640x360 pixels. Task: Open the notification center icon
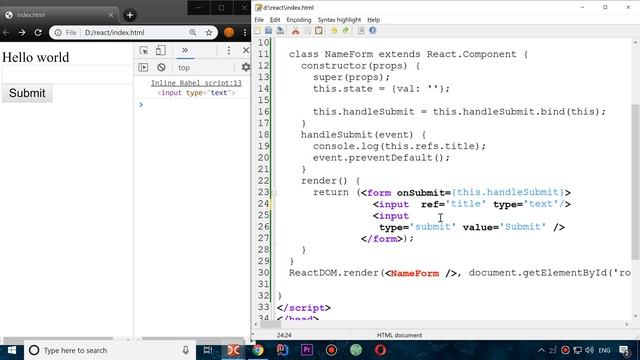(x=624, y=350)
